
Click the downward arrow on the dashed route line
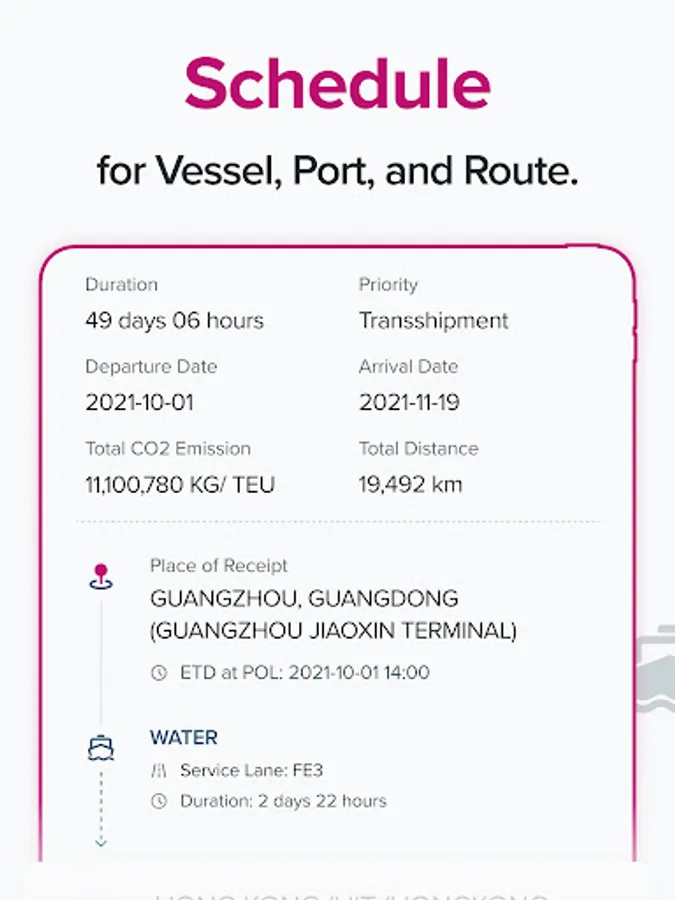pyautogui.click(x=100, y=840)
